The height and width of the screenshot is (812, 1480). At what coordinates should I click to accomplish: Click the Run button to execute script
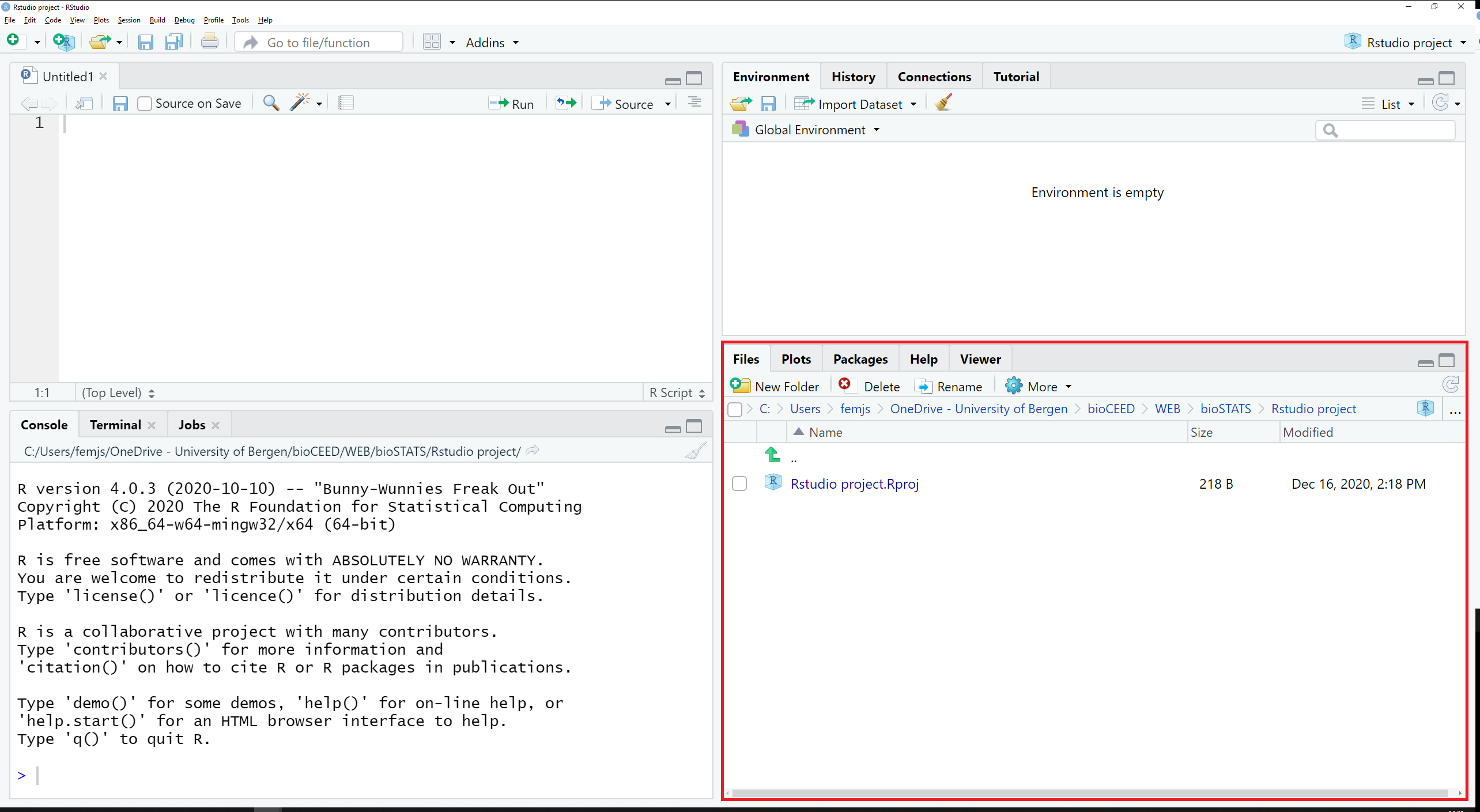coord(511,103)
